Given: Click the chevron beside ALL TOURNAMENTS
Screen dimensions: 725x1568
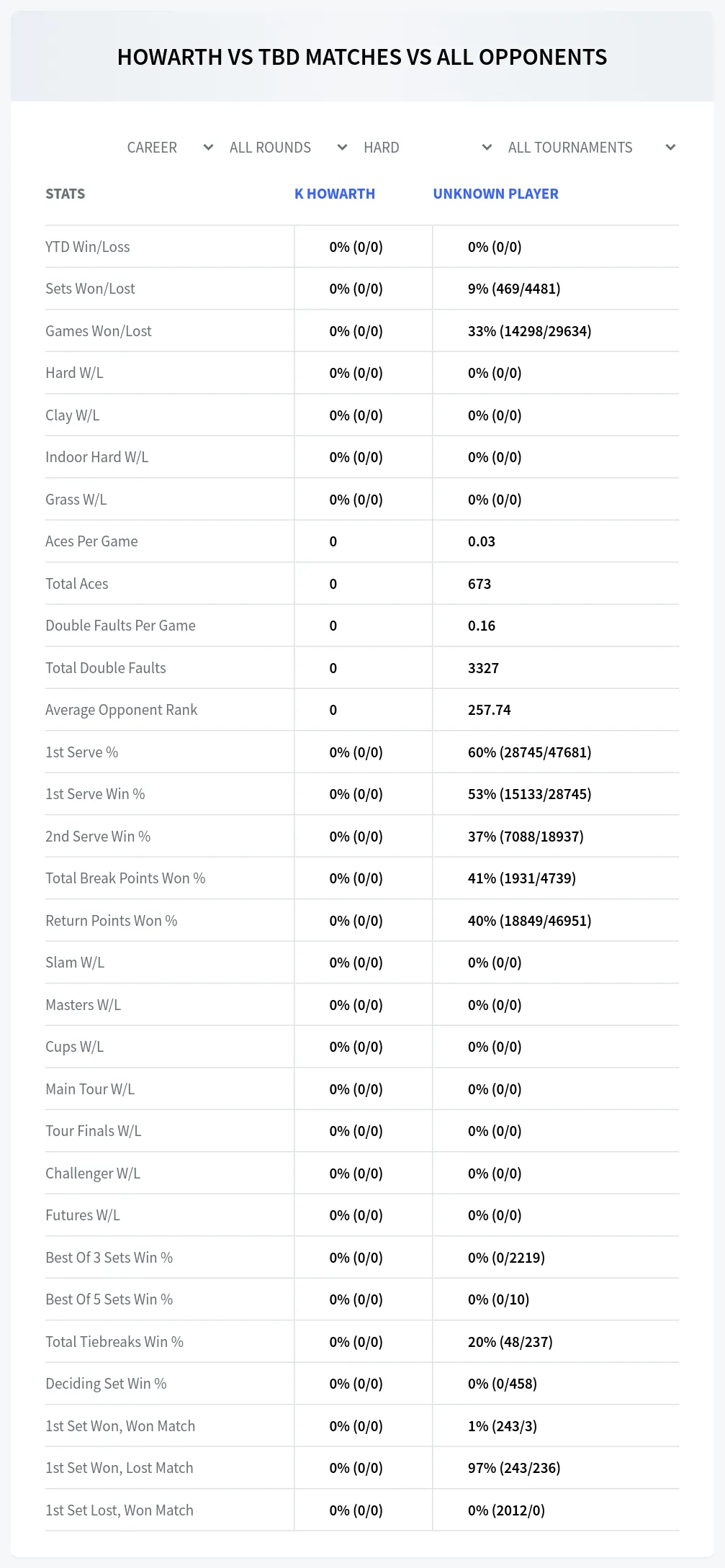Looking at the screenshot, I should 670,148.
